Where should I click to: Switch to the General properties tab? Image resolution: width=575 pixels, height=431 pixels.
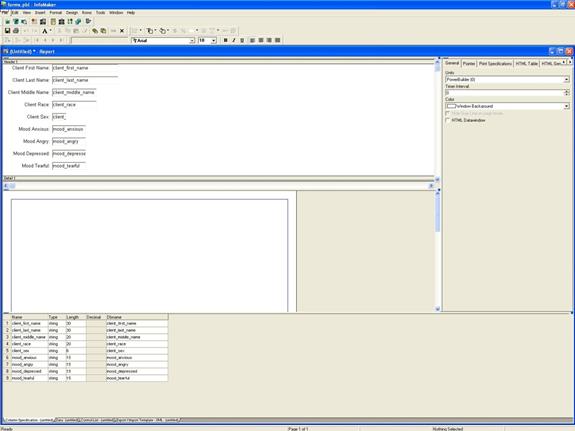point(452,63)
